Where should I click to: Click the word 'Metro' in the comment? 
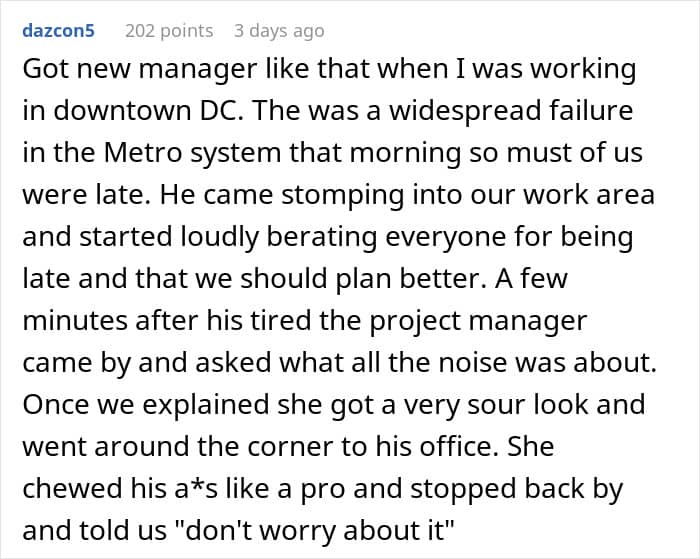(x=143, y=152)
